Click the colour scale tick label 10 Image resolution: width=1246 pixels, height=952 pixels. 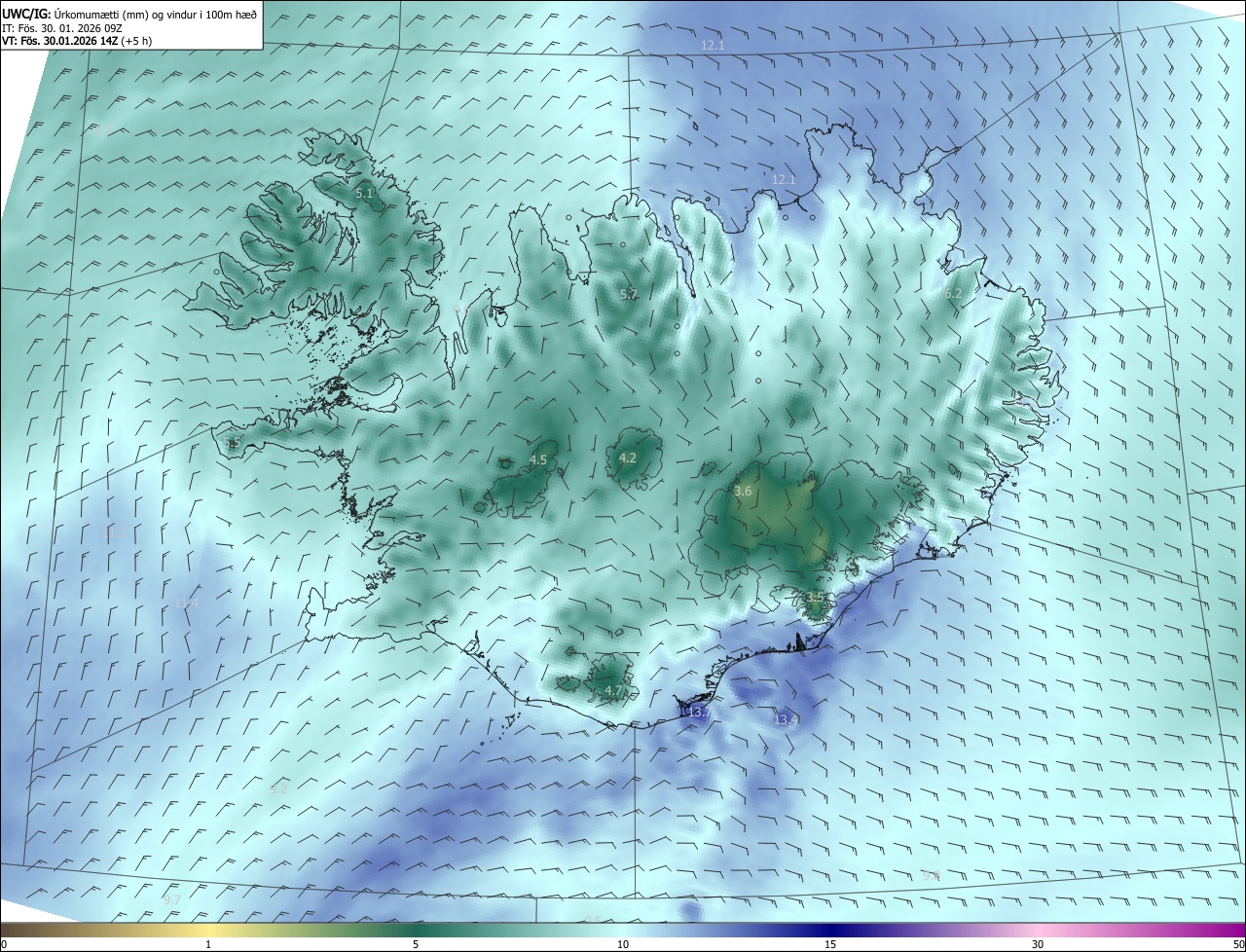click(x=623, y=944)
